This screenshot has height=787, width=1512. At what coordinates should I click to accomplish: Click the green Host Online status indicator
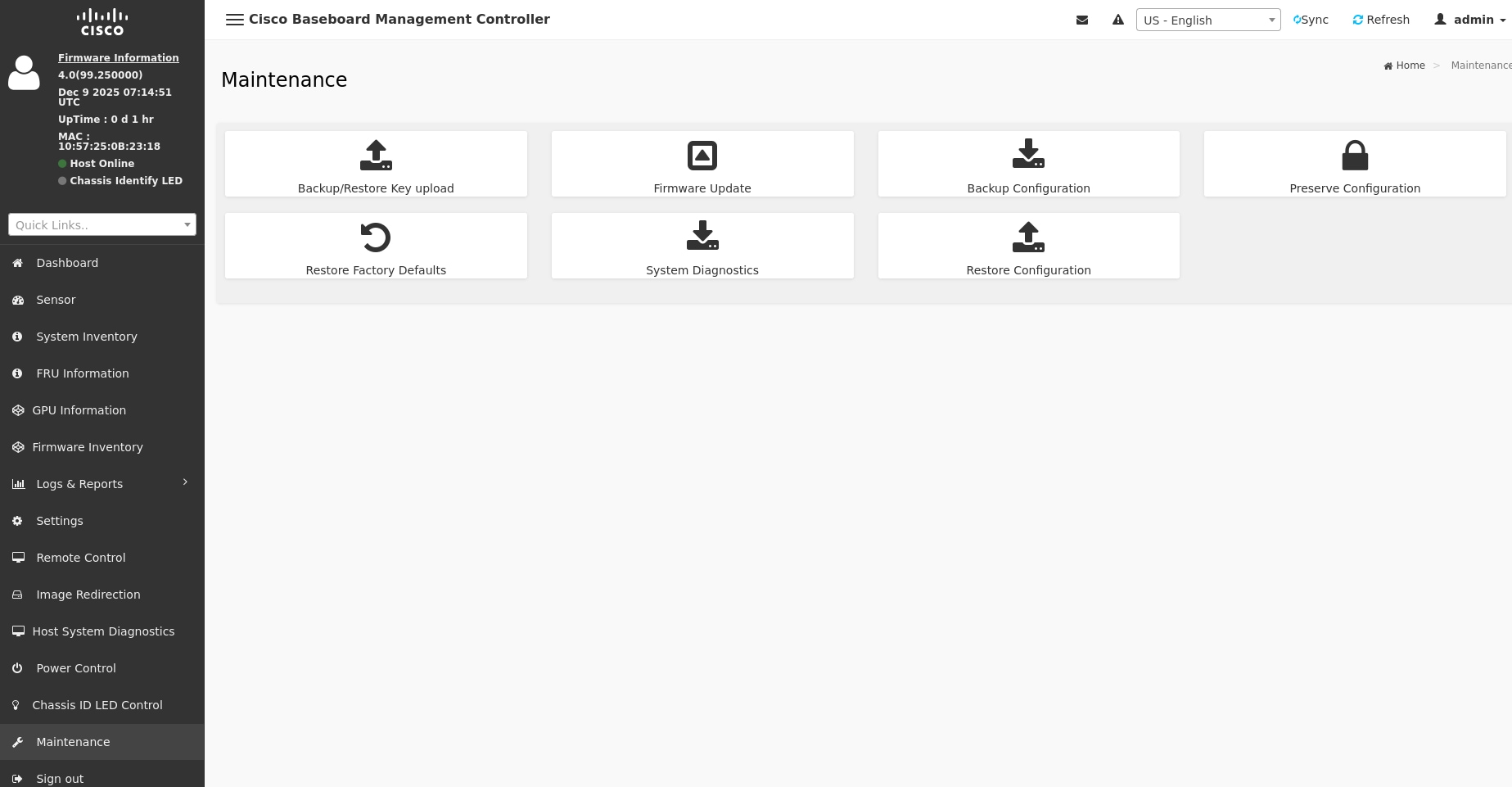point(62,164)
